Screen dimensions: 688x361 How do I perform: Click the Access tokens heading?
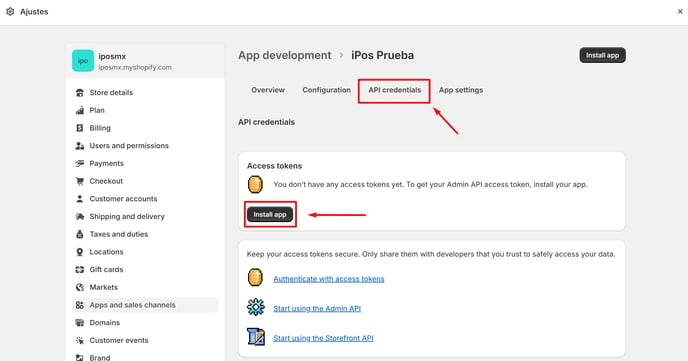pyautogui.click(x=274, y=166)
